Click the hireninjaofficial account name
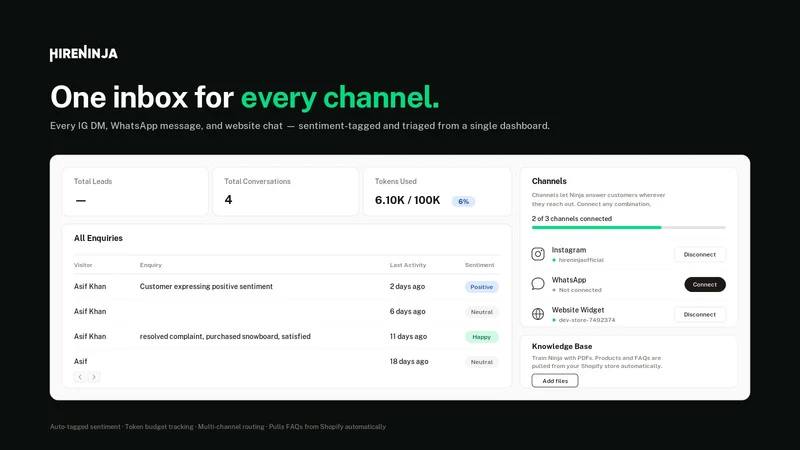The image size is (800, 450). pyautogui.click(x=581, y=260)
